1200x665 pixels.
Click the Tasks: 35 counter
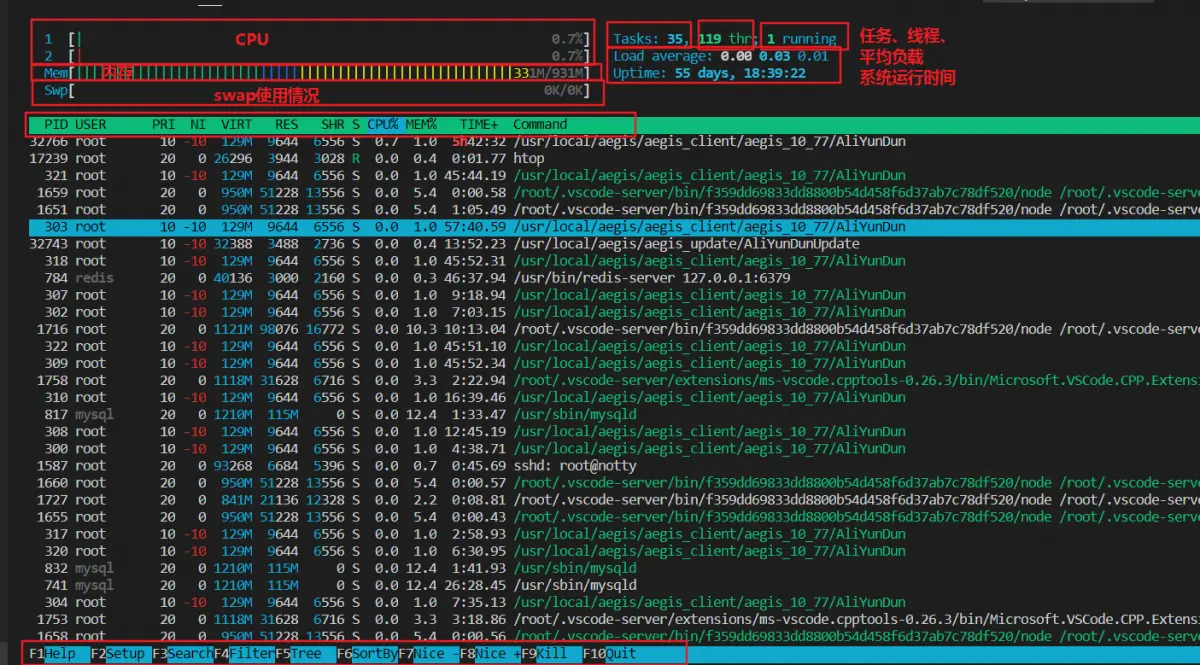tap(651, 39)
